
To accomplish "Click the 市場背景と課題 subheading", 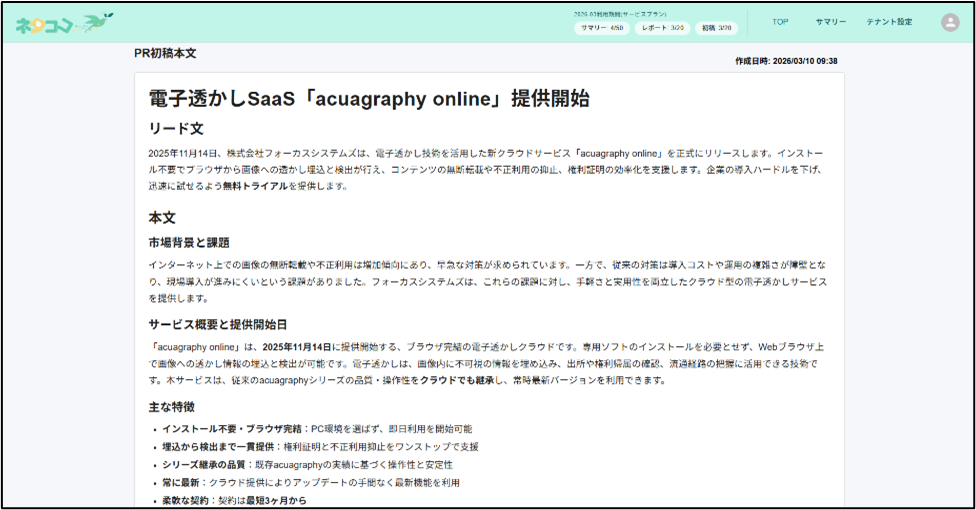I will (189, 242).
